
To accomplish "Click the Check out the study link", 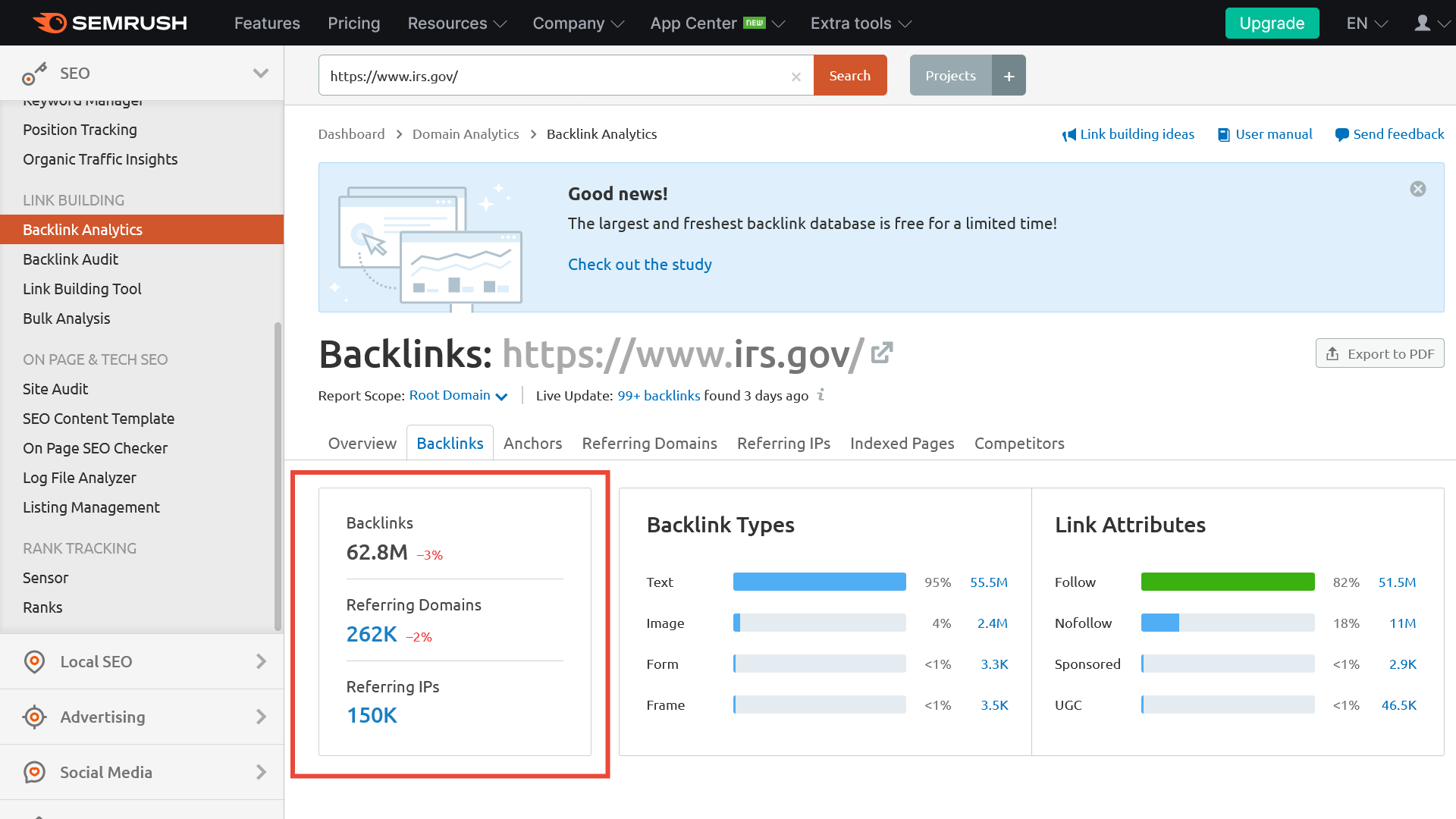I will click(x=639, y=265).
